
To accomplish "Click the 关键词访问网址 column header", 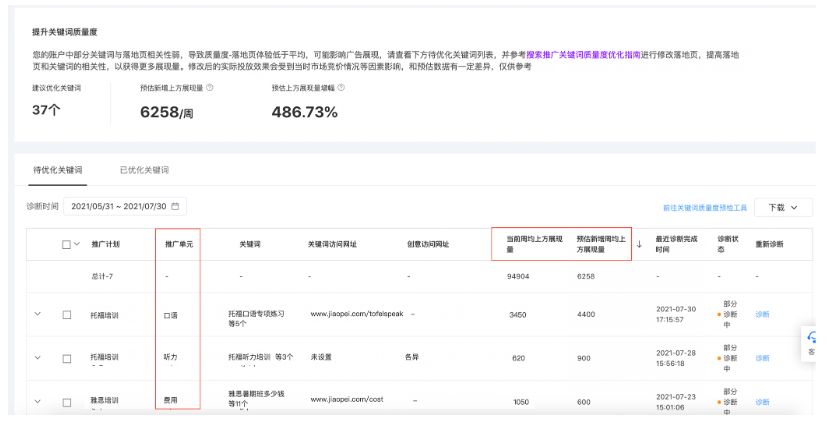I will (x=332, y=244).
